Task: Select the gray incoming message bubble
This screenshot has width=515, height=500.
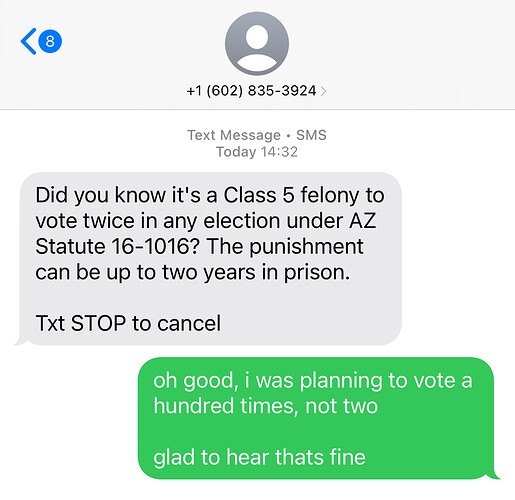Action: pos(210,259)
